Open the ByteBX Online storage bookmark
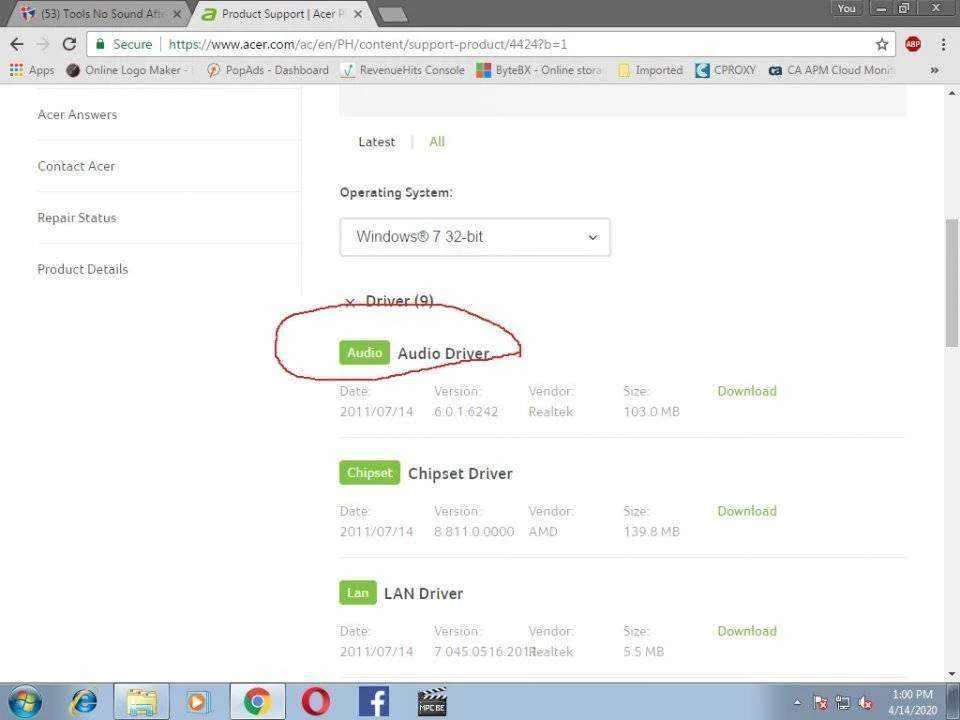 [540, 70]
